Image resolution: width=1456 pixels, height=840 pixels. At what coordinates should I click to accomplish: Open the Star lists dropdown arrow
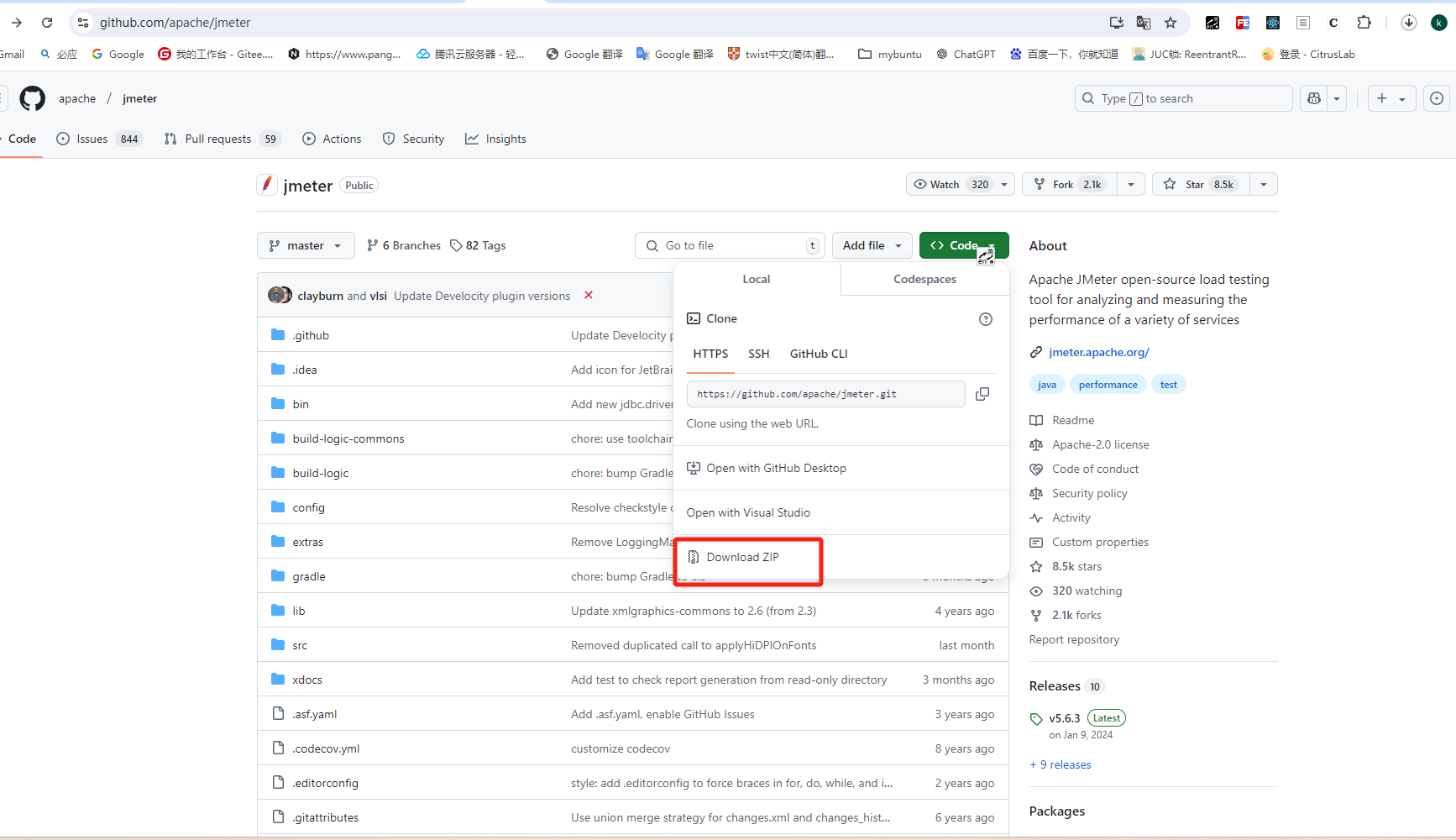tap(1264, 184)
